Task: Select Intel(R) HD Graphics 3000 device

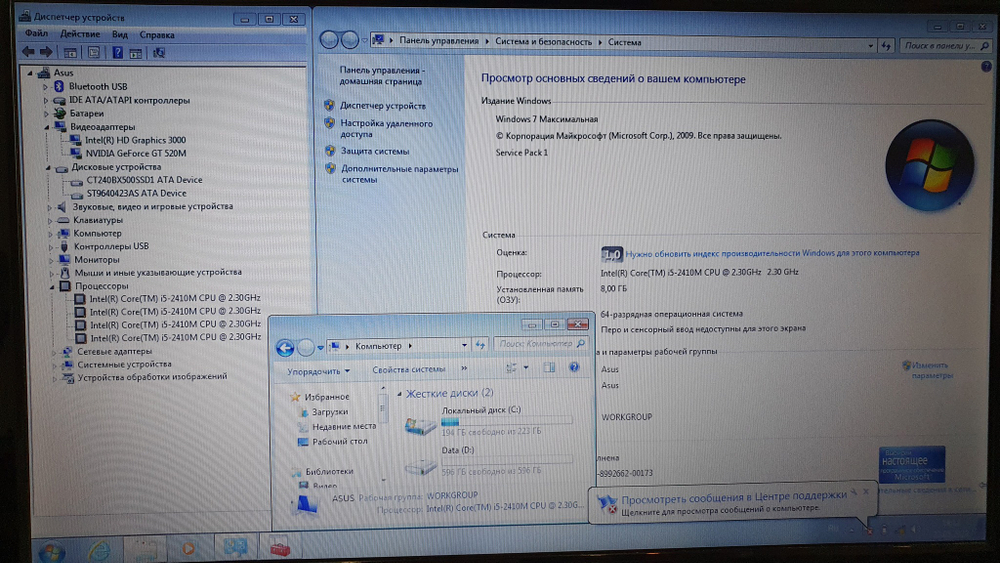Action: [135, 140]
